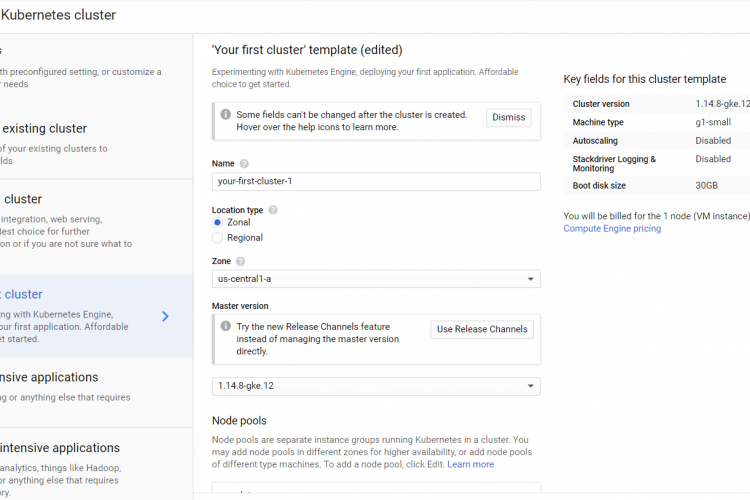This screenshot has height=500, width=750.
Task: Open the Zone dropdown showing us-central1-a
Action: (376, 279)
